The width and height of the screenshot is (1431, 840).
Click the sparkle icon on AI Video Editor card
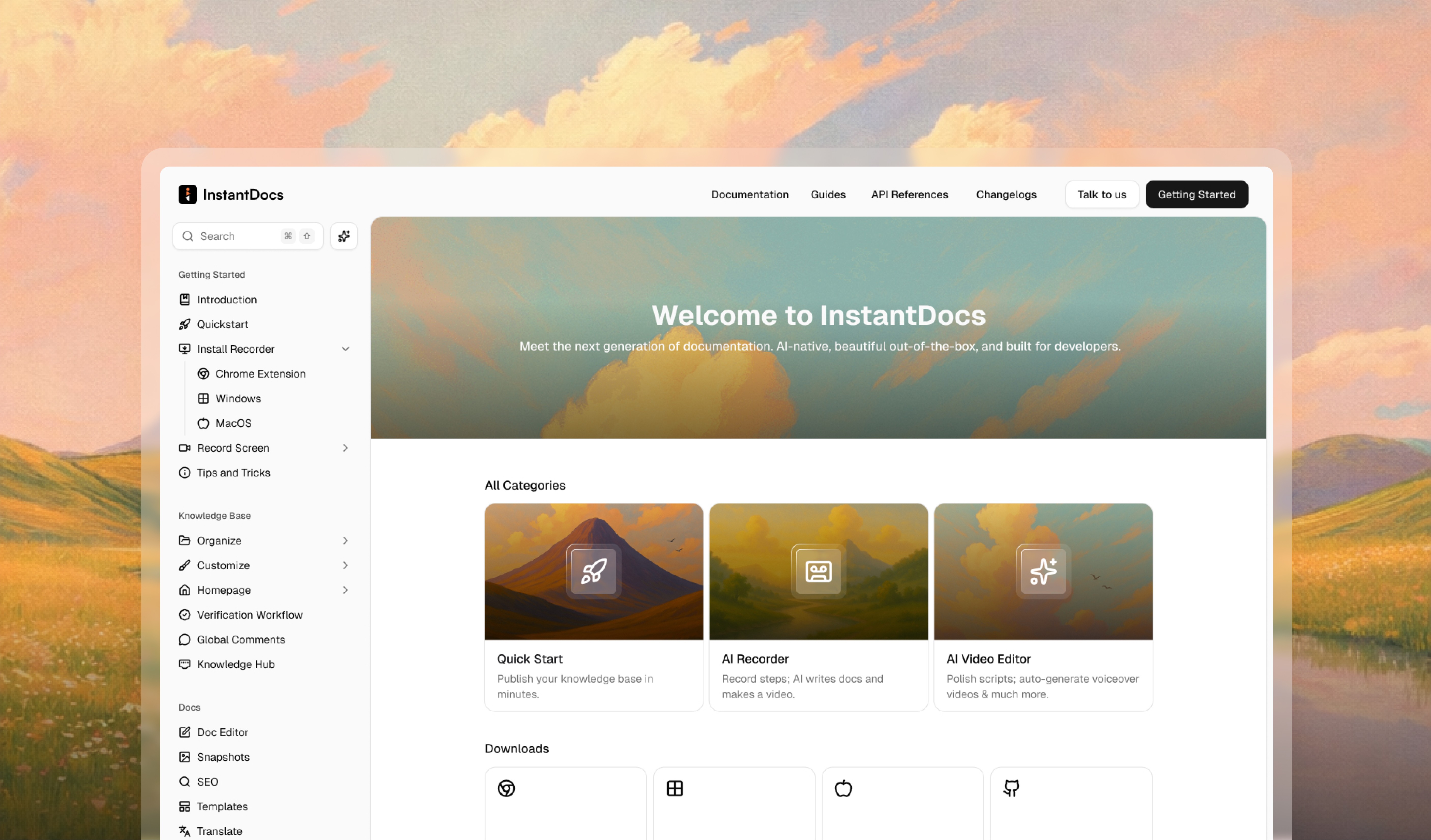coord(1043,572)
